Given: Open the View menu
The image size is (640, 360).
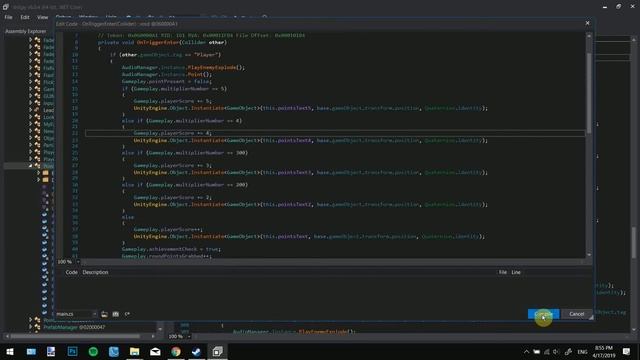Looking at the screenshot, I should (x=42, y=18).
